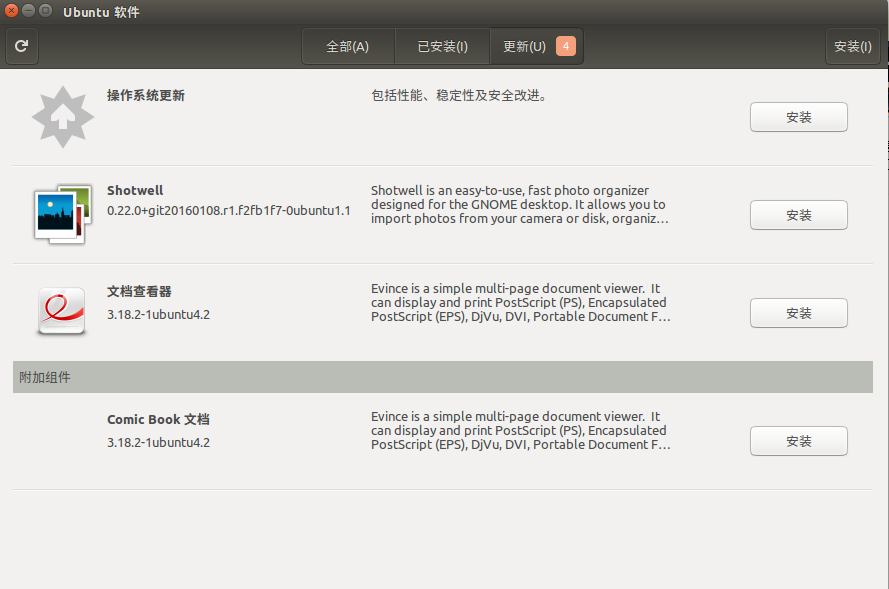Install the Shotwell update
Viewport: 889px width, 589px height.
tap(799, 215)
